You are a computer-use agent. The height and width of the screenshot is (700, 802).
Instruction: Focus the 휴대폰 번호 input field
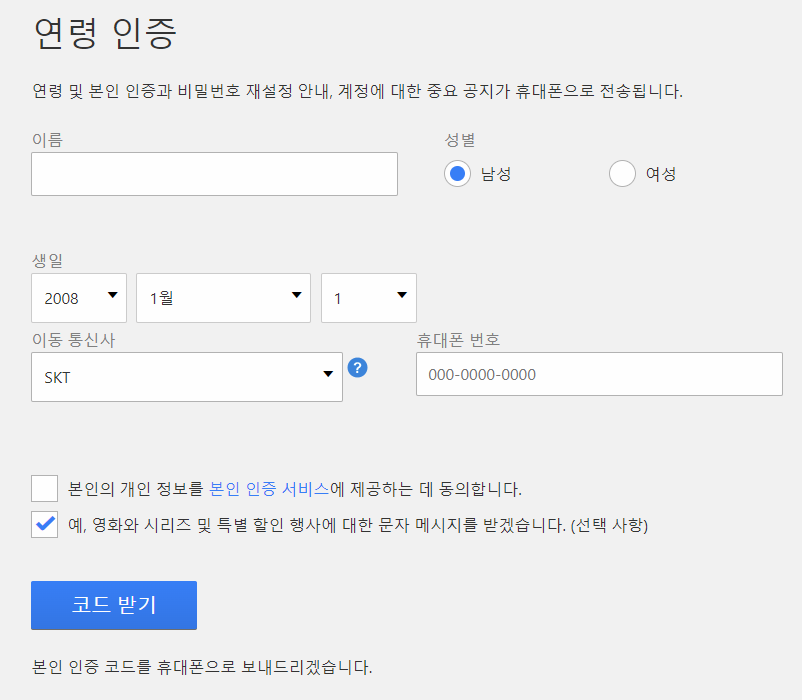pos(599,374)
